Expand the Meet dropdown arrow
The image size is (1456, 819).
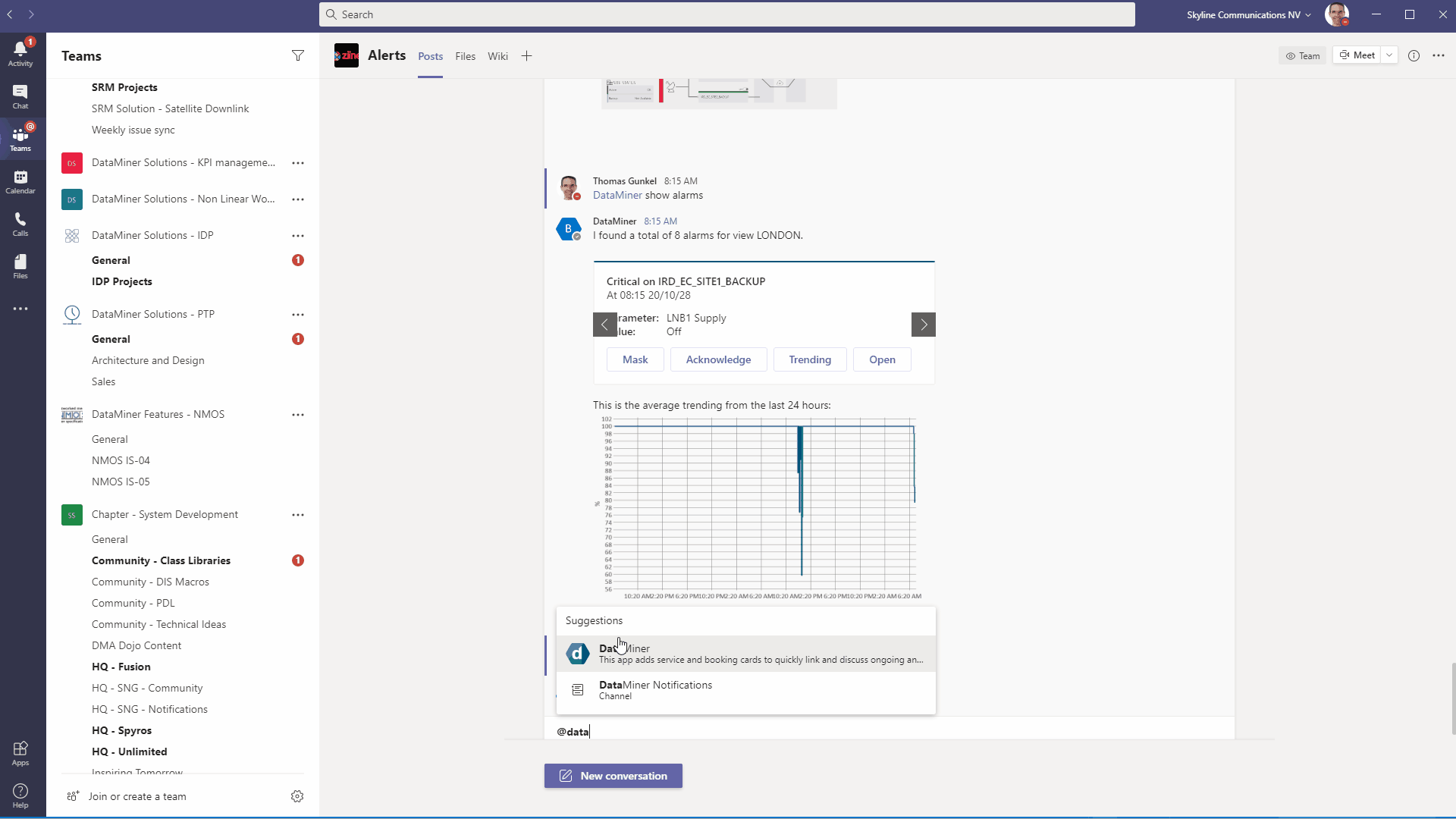(1389, 55)
